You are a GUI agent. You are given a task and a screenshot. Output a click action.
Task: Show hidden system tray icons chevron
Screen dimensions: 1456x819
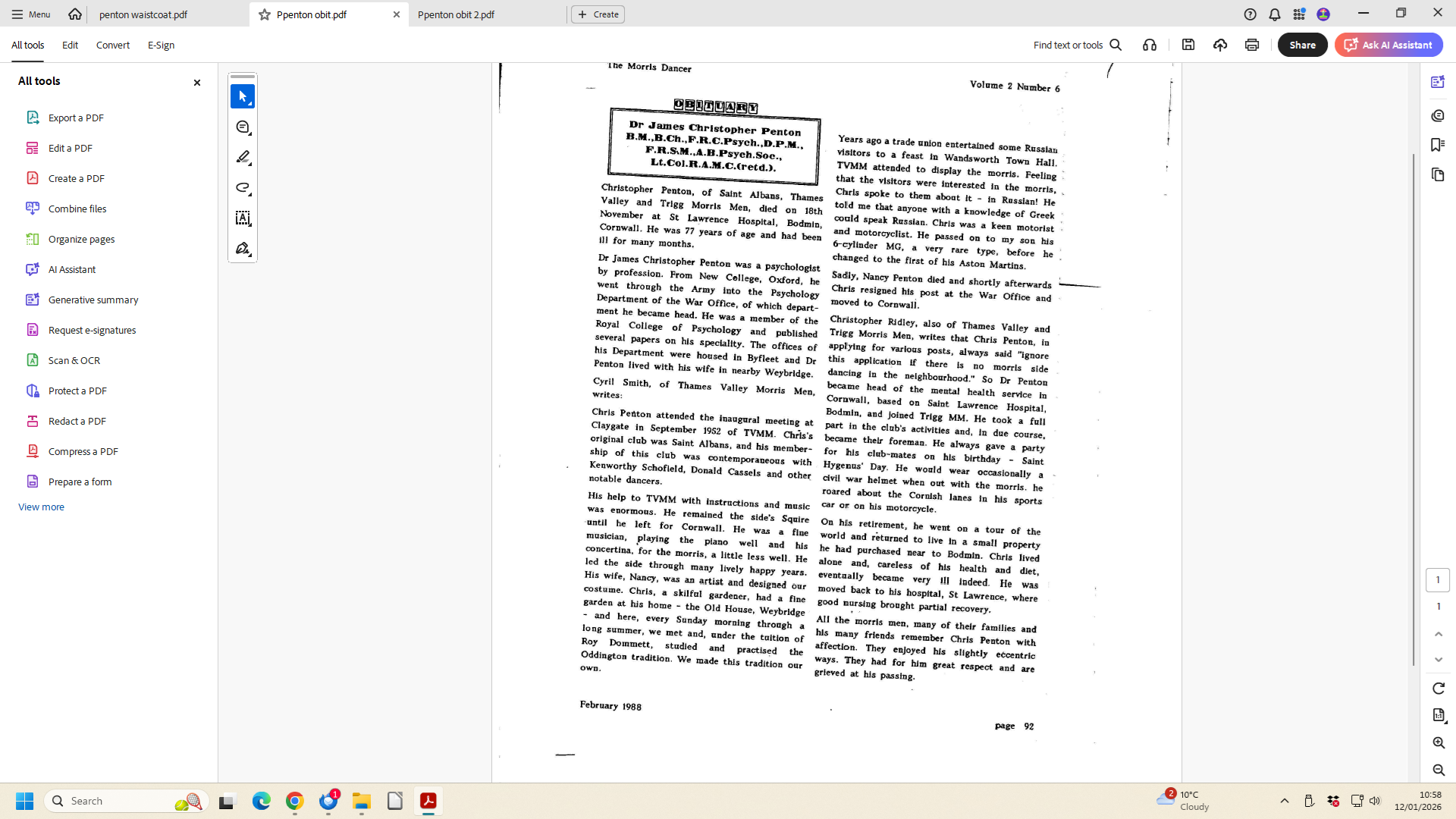click(x=1285, y=801)
